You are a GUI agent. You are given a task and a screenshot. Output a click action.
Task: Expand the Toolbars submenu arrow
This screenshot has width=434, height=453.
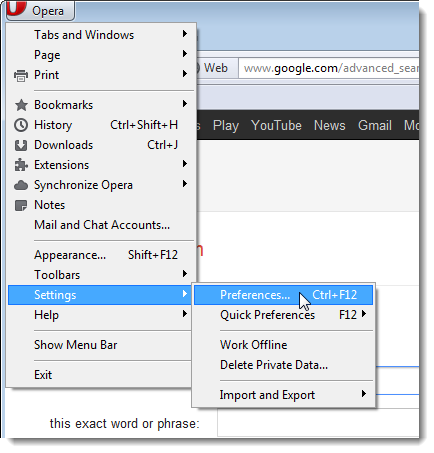pos(185,274)
